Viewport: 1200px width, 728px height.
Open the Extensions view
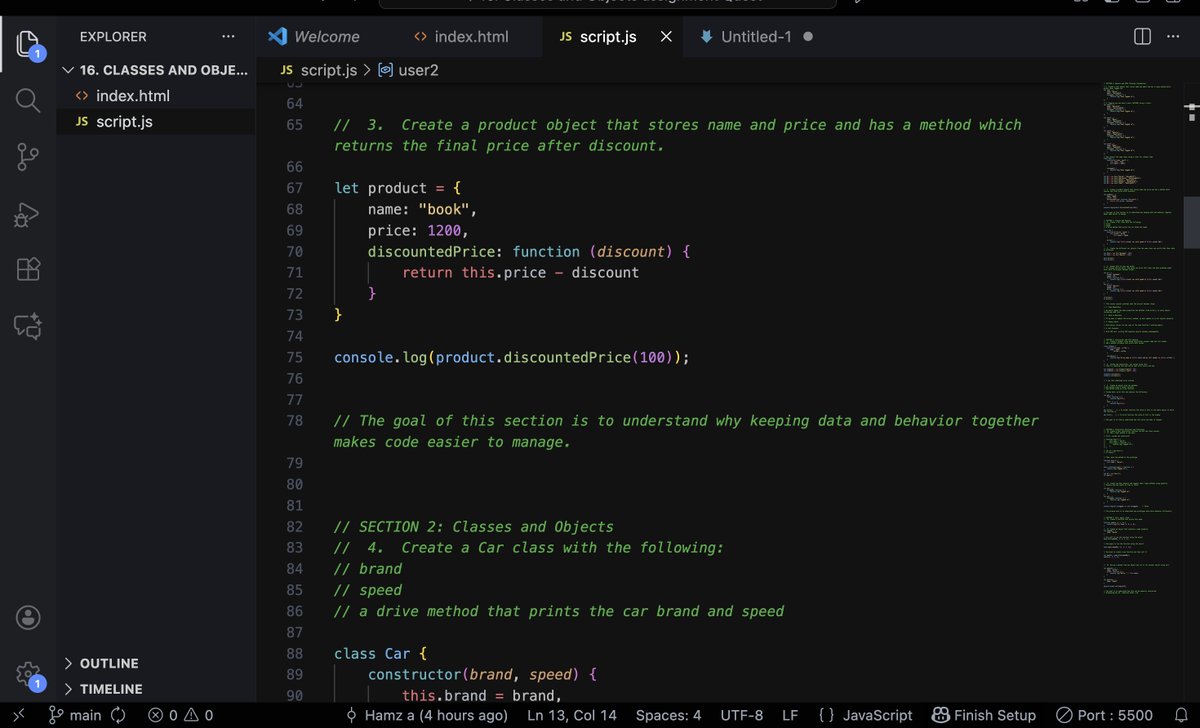[x=27, y=269]
